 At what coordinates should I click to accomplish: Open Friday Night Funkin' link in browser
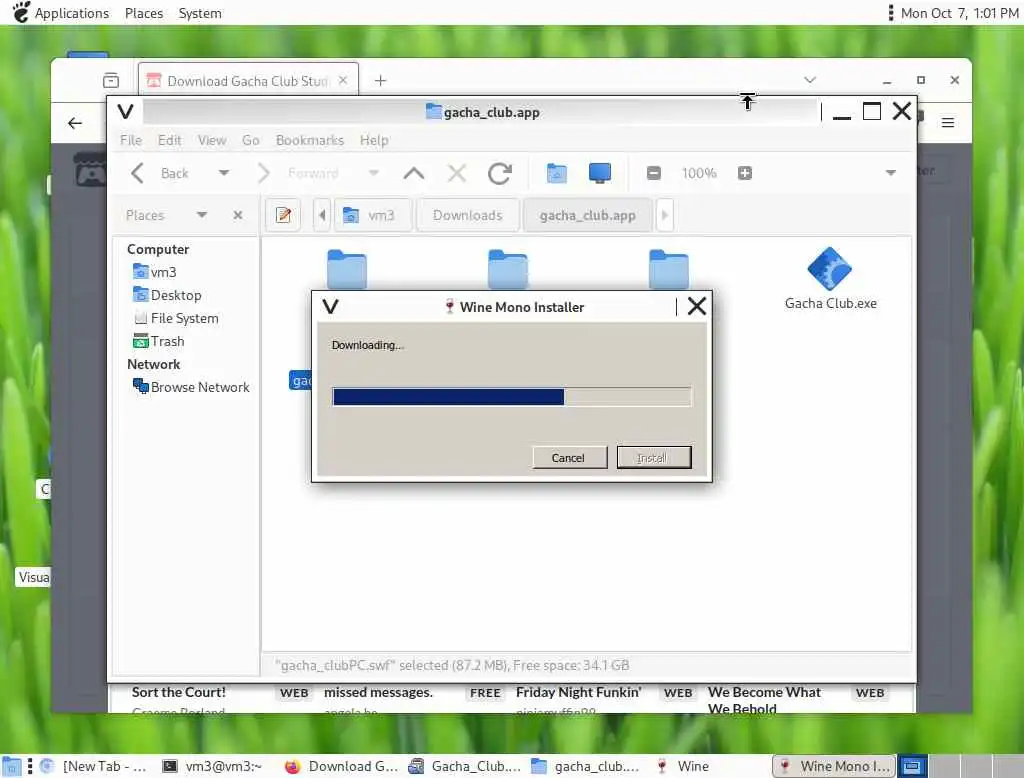(579, 692)
